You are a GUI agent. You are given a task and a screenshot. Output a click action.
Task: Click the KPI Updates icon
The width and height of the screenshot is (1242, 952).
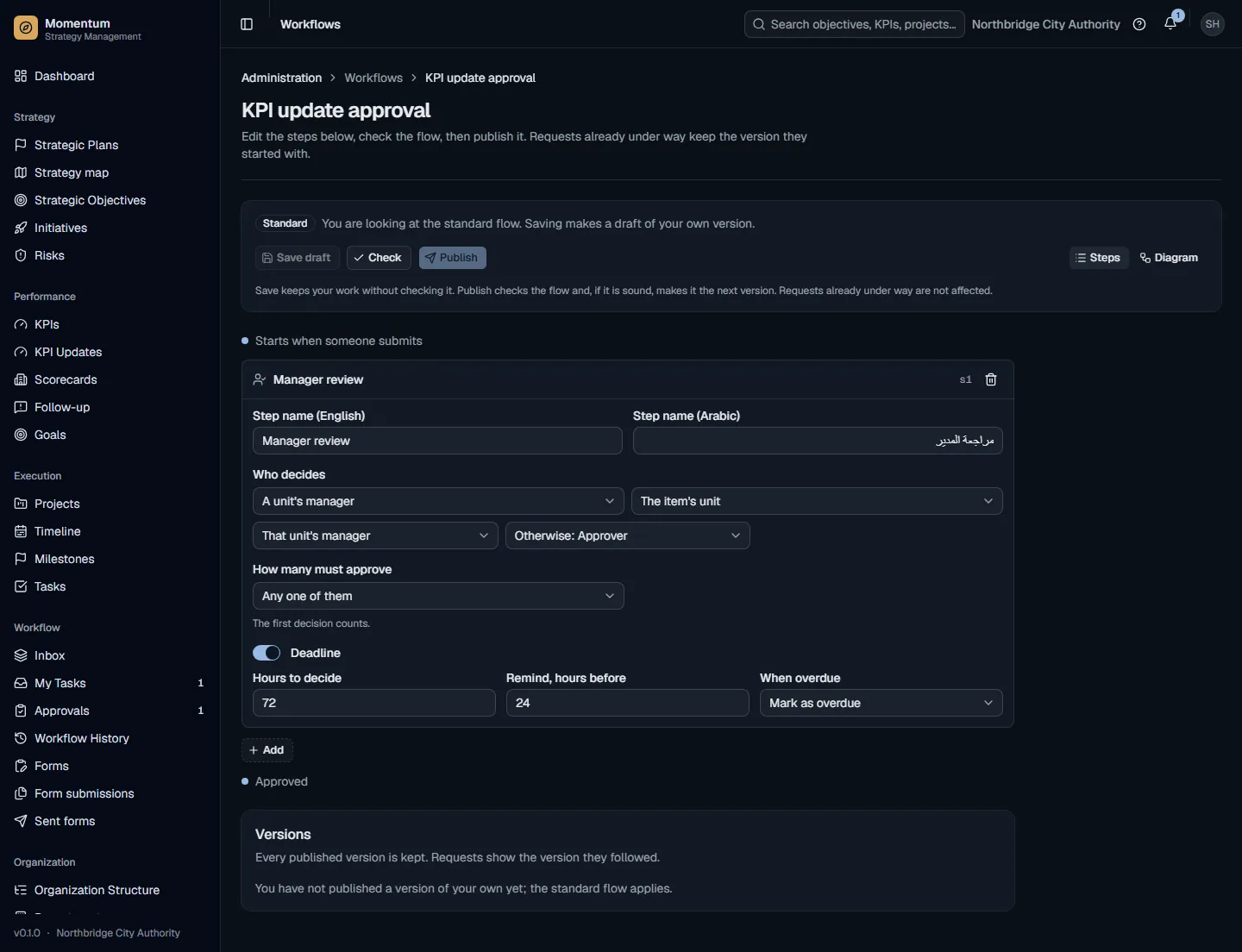point(21,352)
